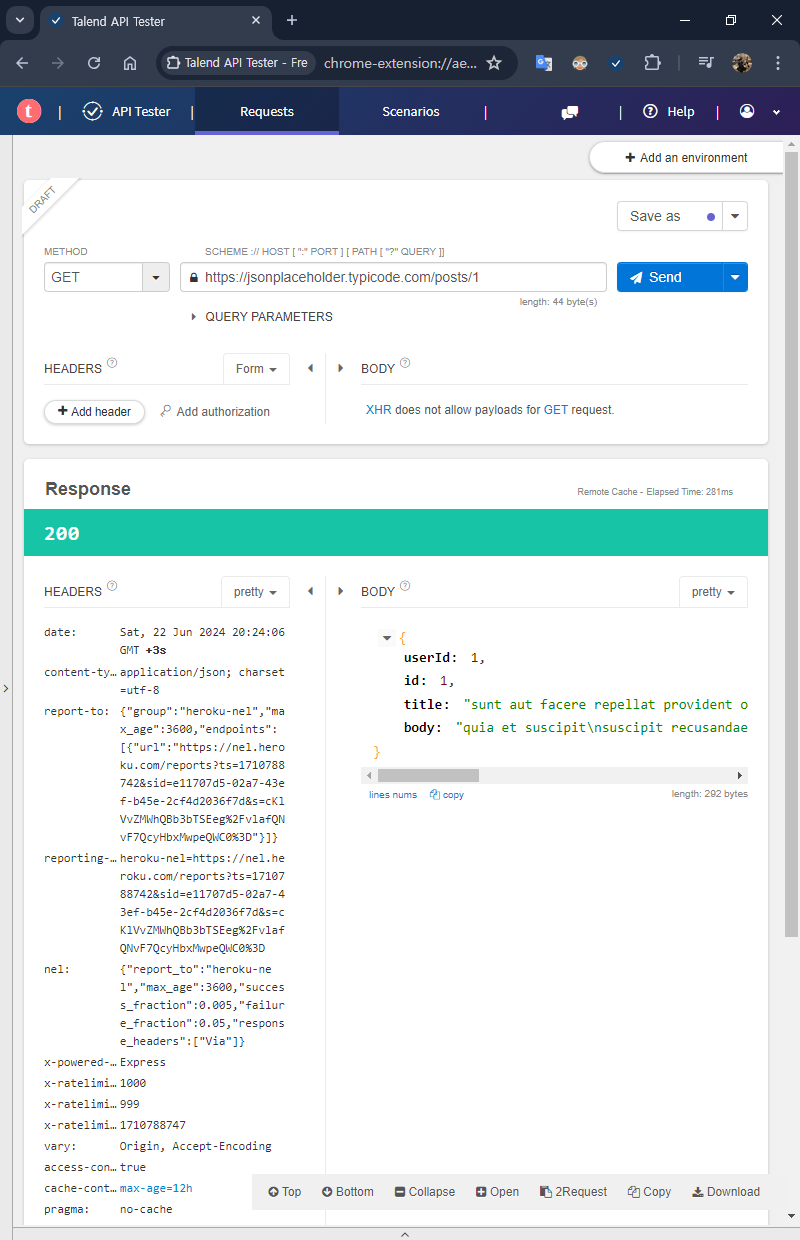Open the user account menu
Viewport: 800px width, 1240px height.
coord(760,112)
